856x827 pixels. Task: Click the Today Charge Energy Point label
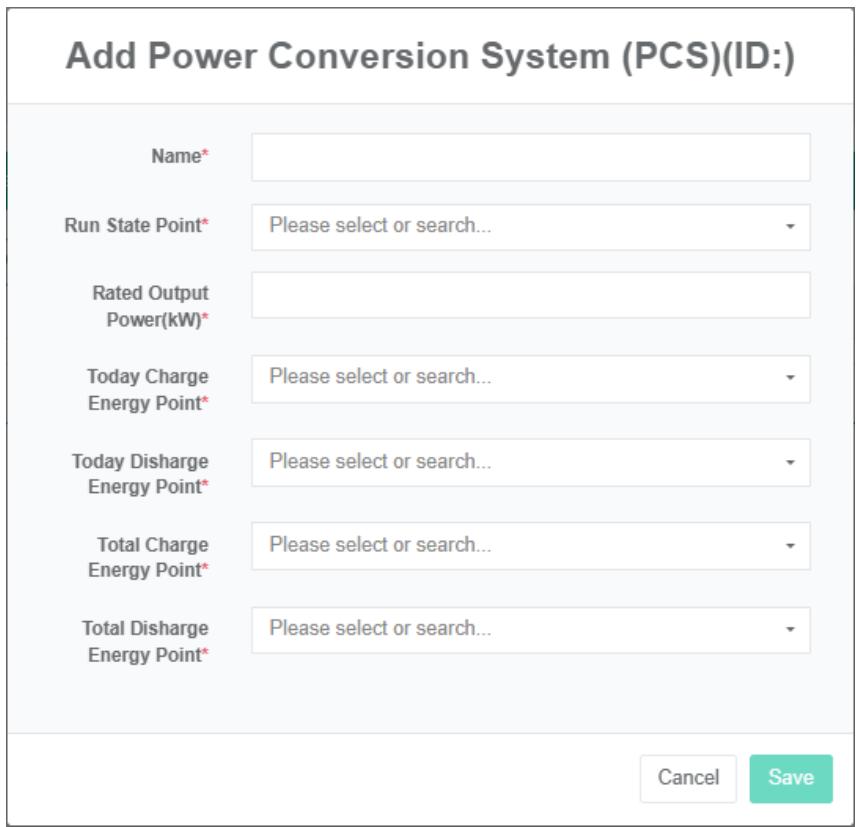point(148,390)
